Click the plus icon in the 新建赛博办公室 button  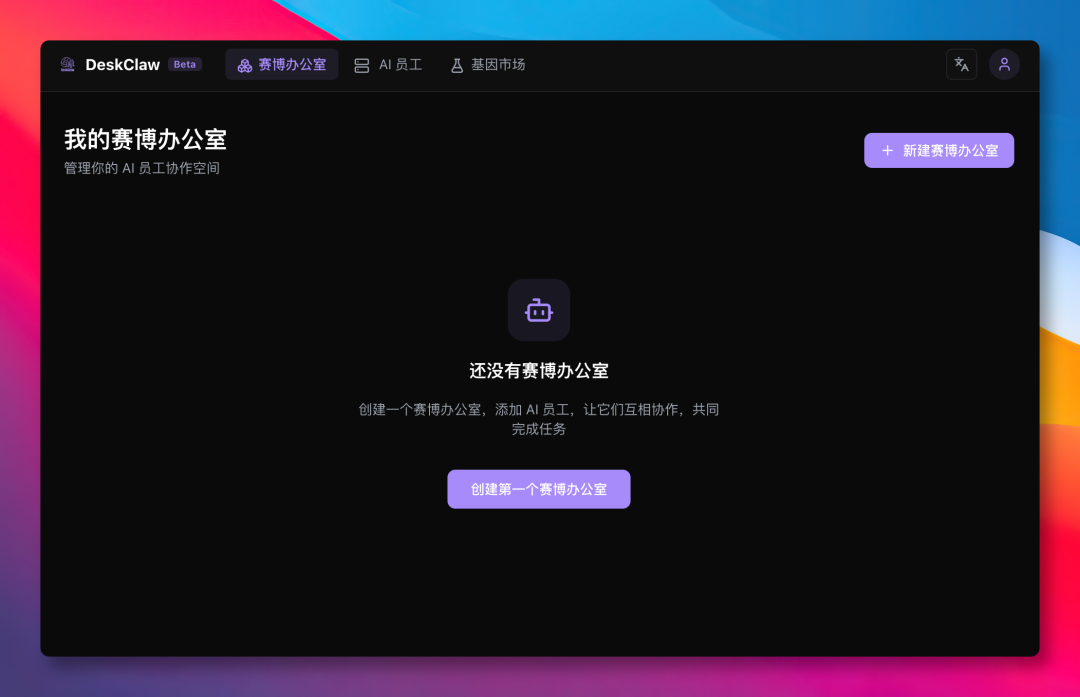(x=887, y=150)
